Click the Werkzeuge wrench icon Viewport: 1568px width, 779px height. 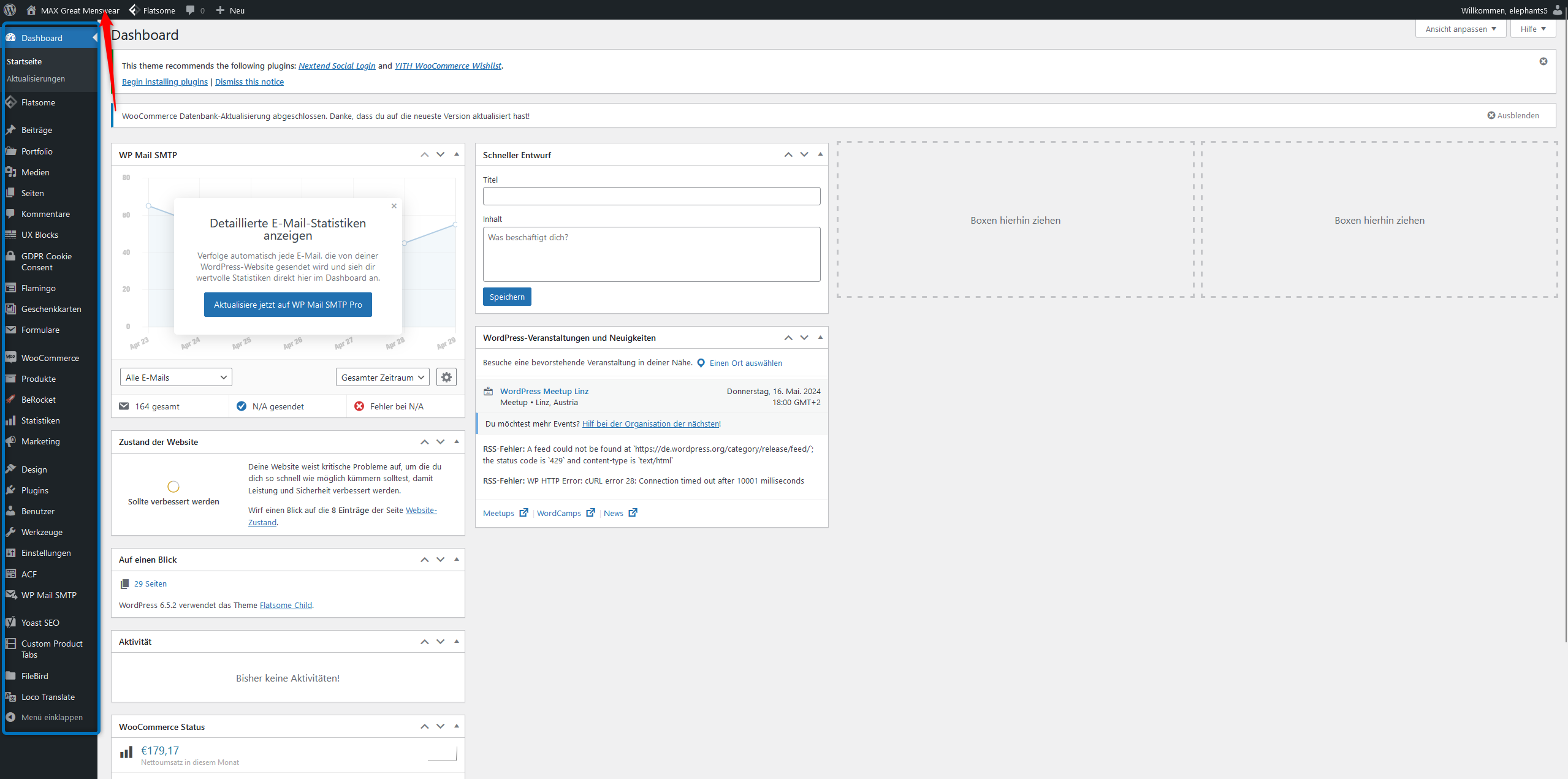coord(10,532)
